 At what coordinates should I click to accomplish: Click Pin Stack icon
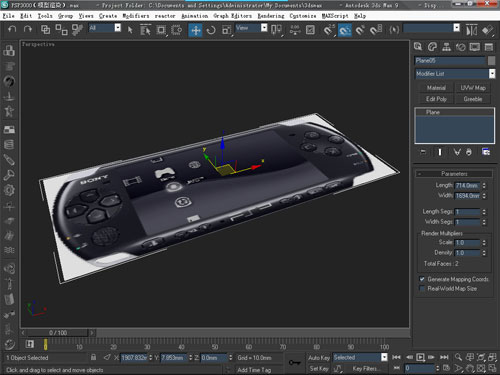click(423, 152)
